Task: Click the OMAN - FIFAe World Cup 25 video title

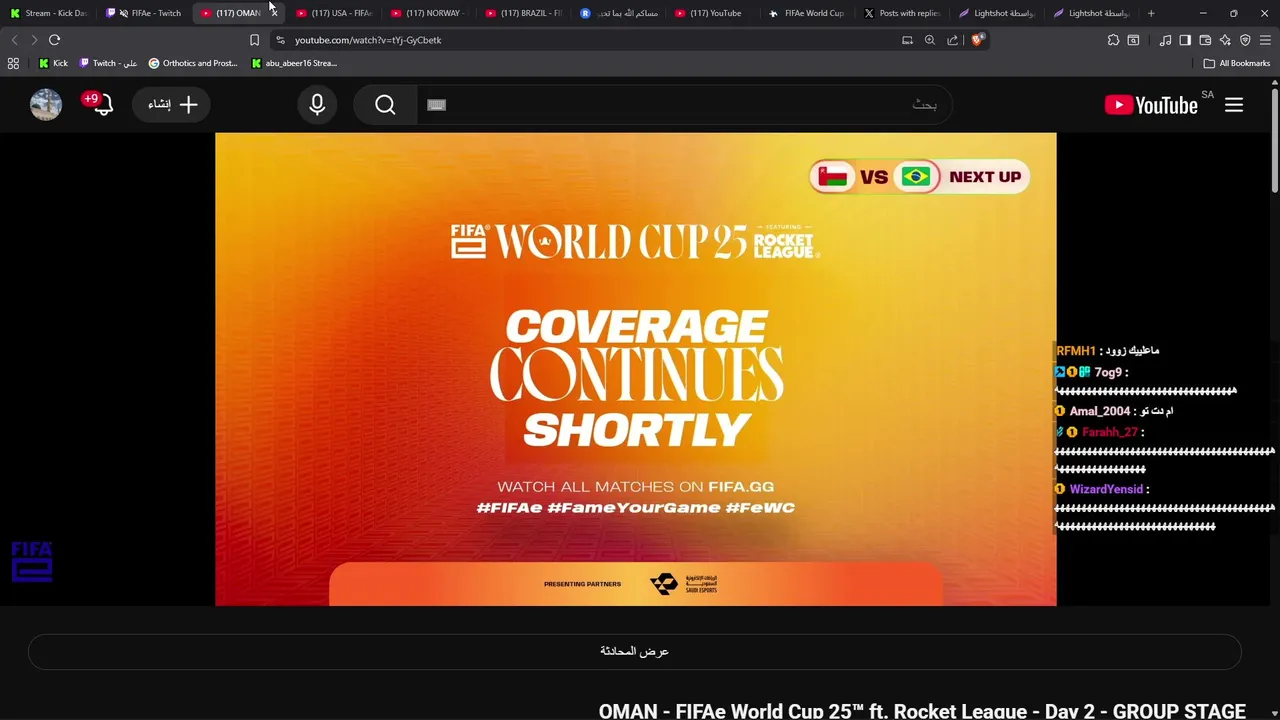Action: point(922,711)
